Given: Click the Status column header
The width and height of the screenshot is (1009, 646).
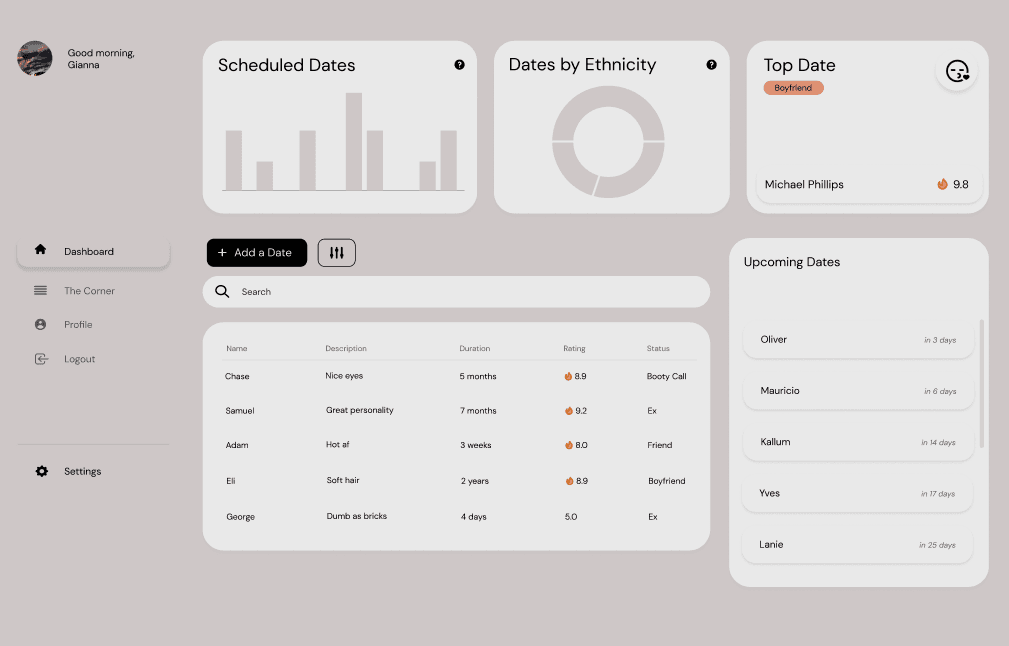Looking at the screenshot, I should (x=658, y=348).
